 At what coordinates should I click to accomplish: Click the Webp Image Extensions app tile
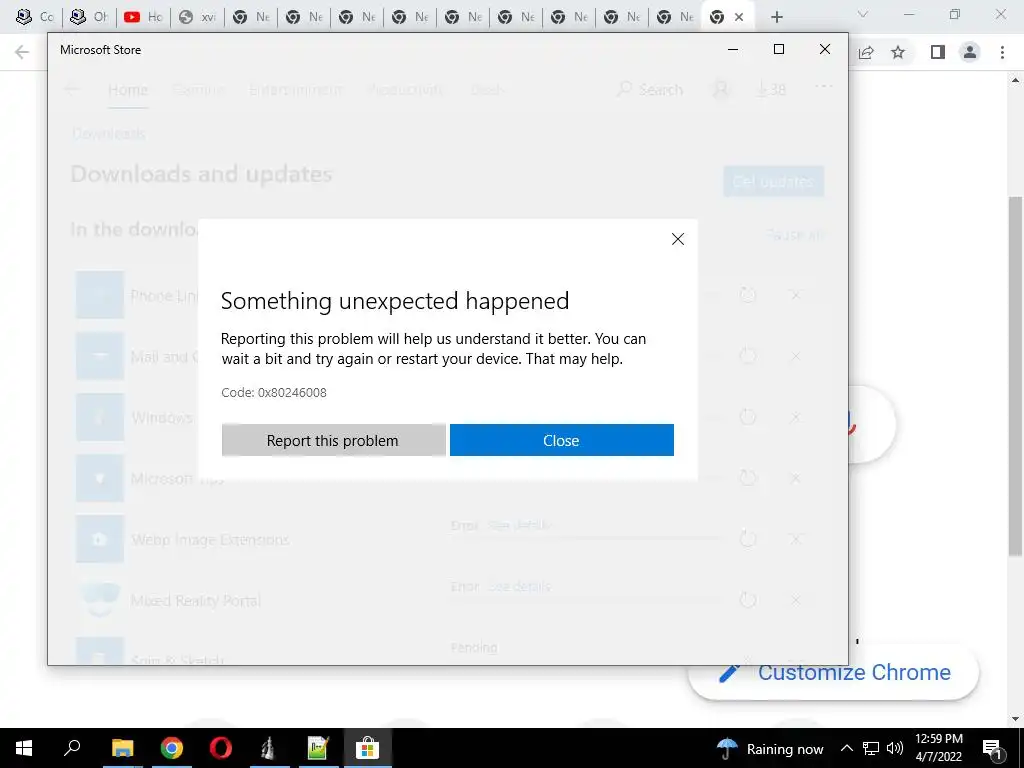(99, 539)
